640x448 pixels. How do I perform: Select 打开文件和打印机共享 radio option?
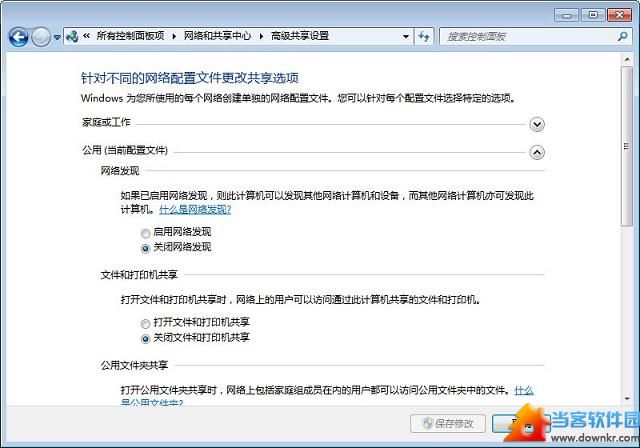(145, 324)
